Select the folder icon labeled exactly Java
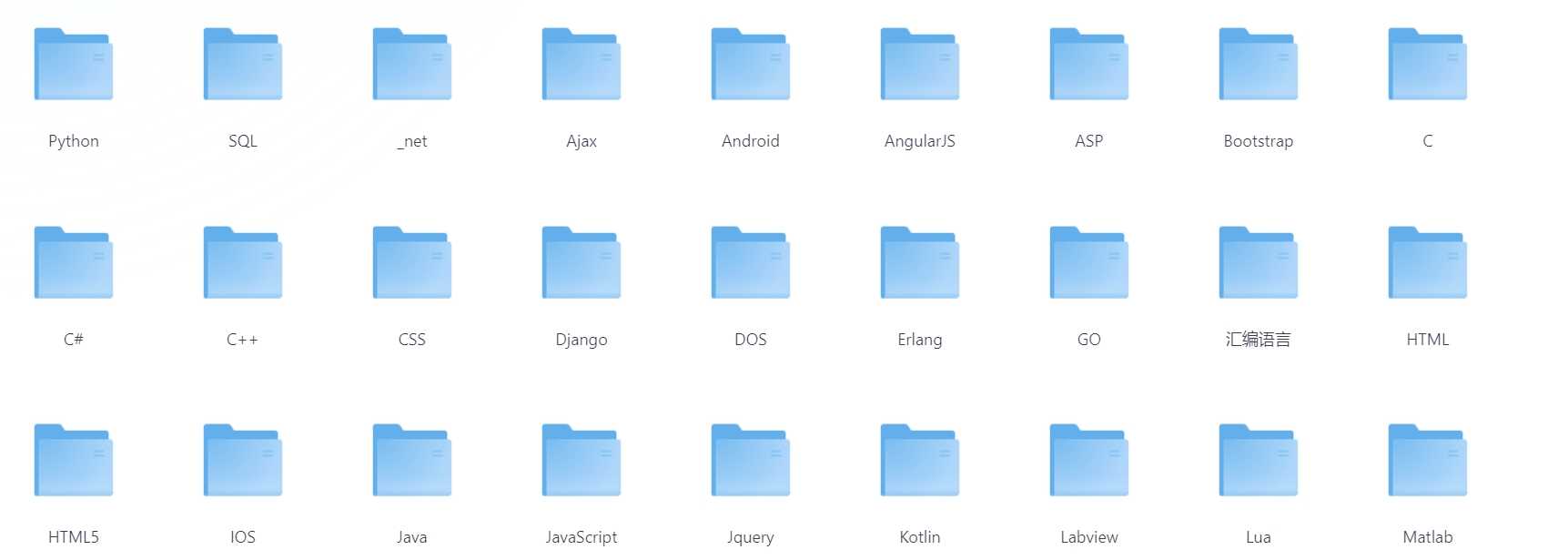The width and height of the screenshot is (1568, 560). pyautogui.click(x=412, y=460)
